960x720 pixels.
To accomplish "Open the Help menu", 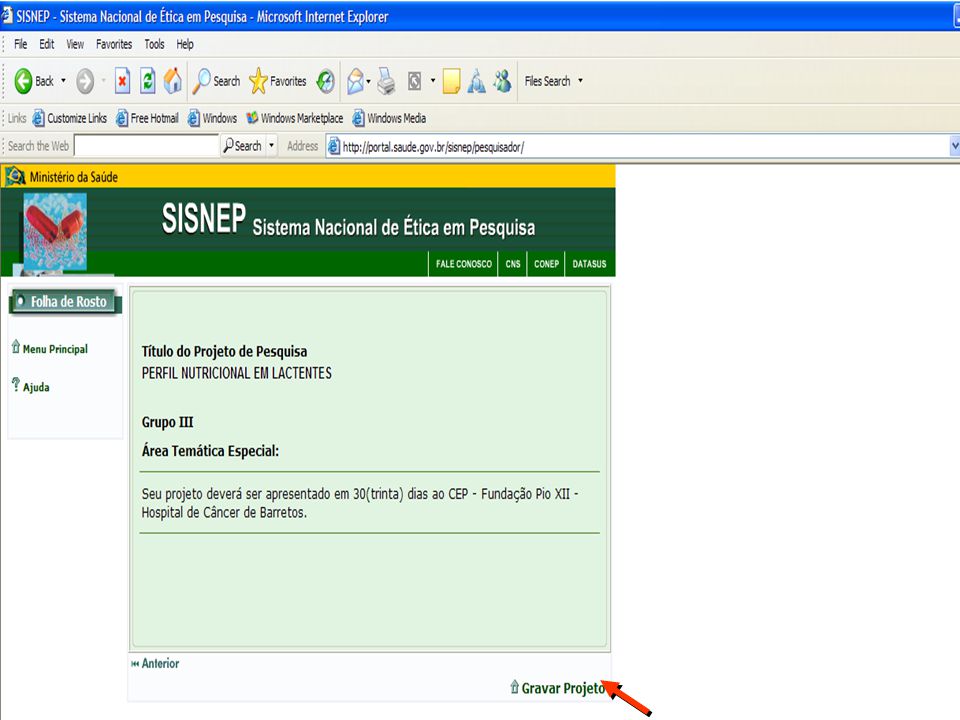I will [185, 44].
